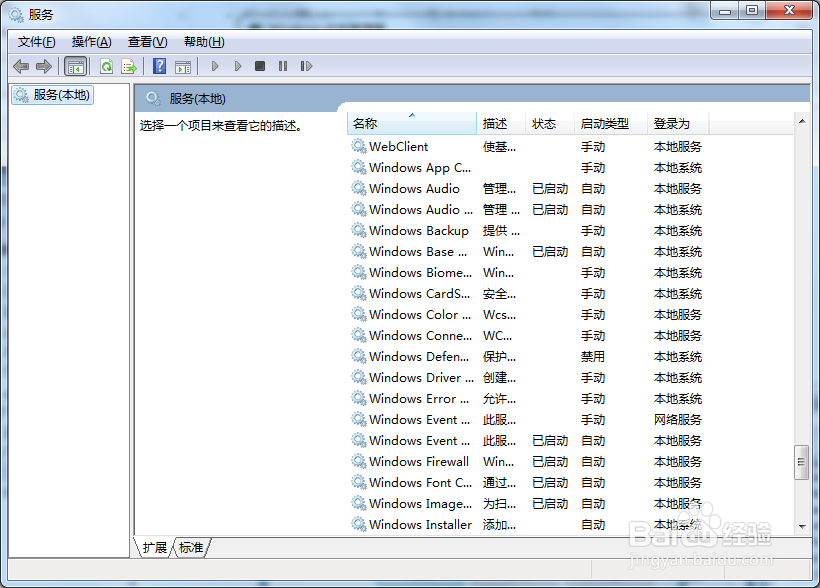This screenshot has width=820, height=588.
Task: Select the Windows Conne... service
Action: coord(570,335)
